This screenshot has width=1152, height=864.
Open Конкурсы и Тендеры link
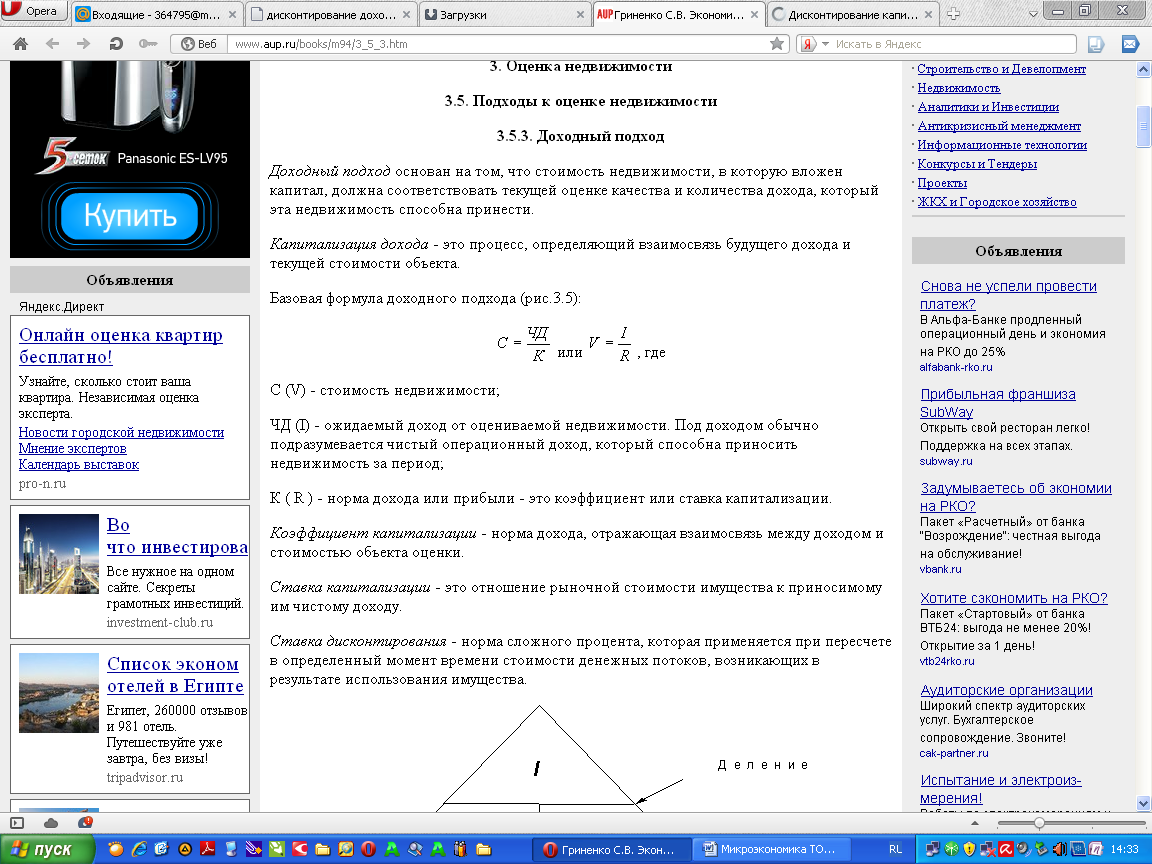point(977,164)
